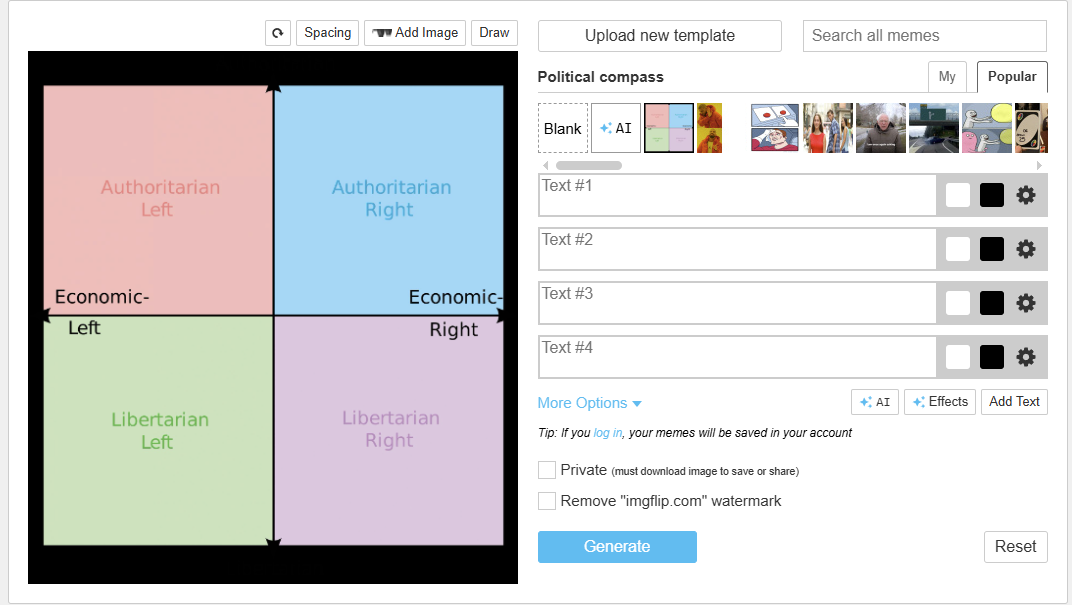
Task: Open the settings gear for Text #4
Action: point(1026,357)
